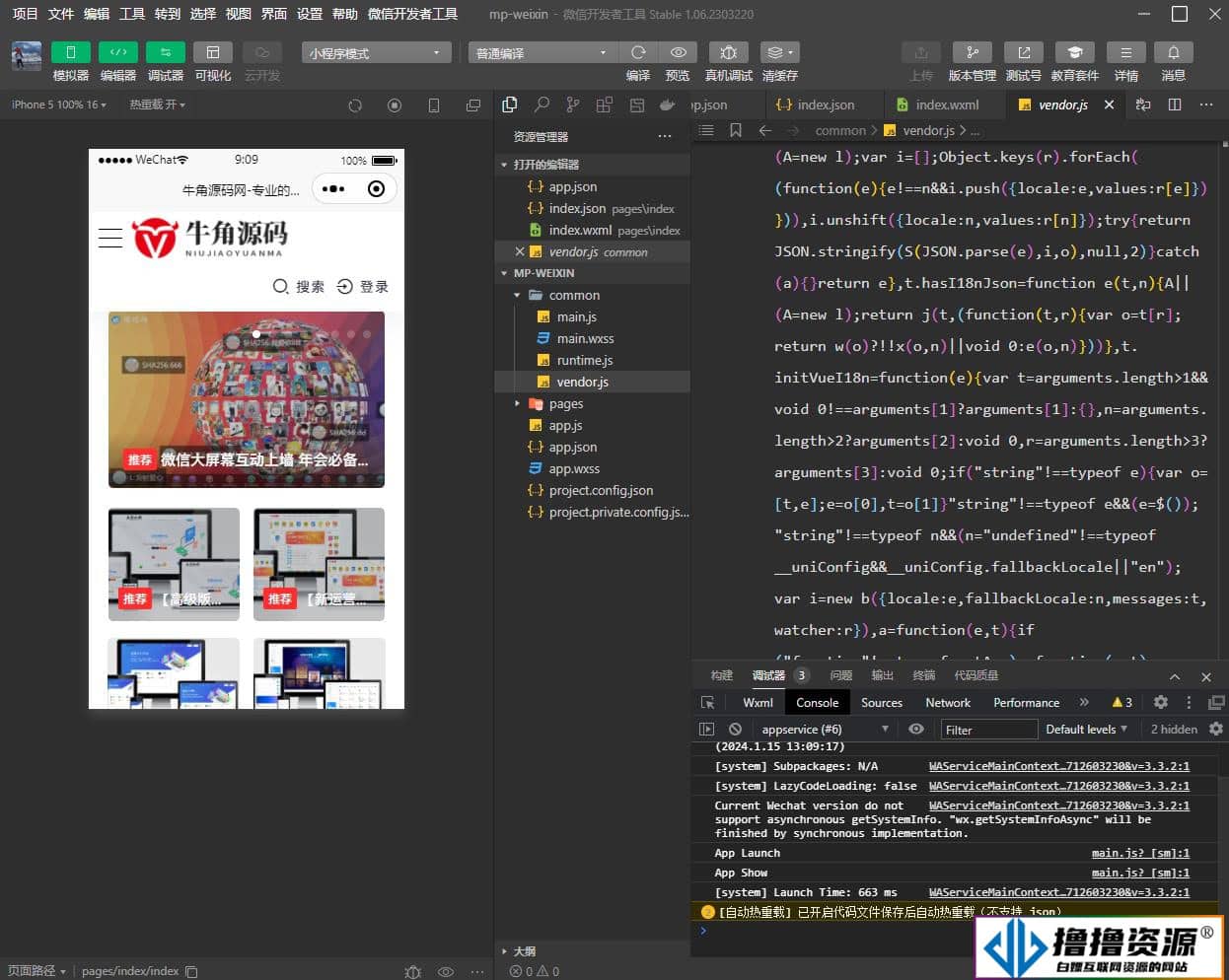
Task: Open the details (详情) panel
Action: pos(1126,52)
